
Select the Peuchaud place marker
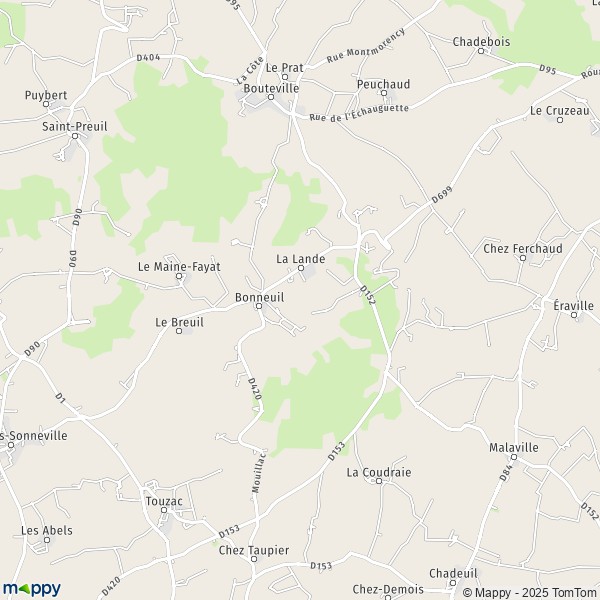(384, 93)
